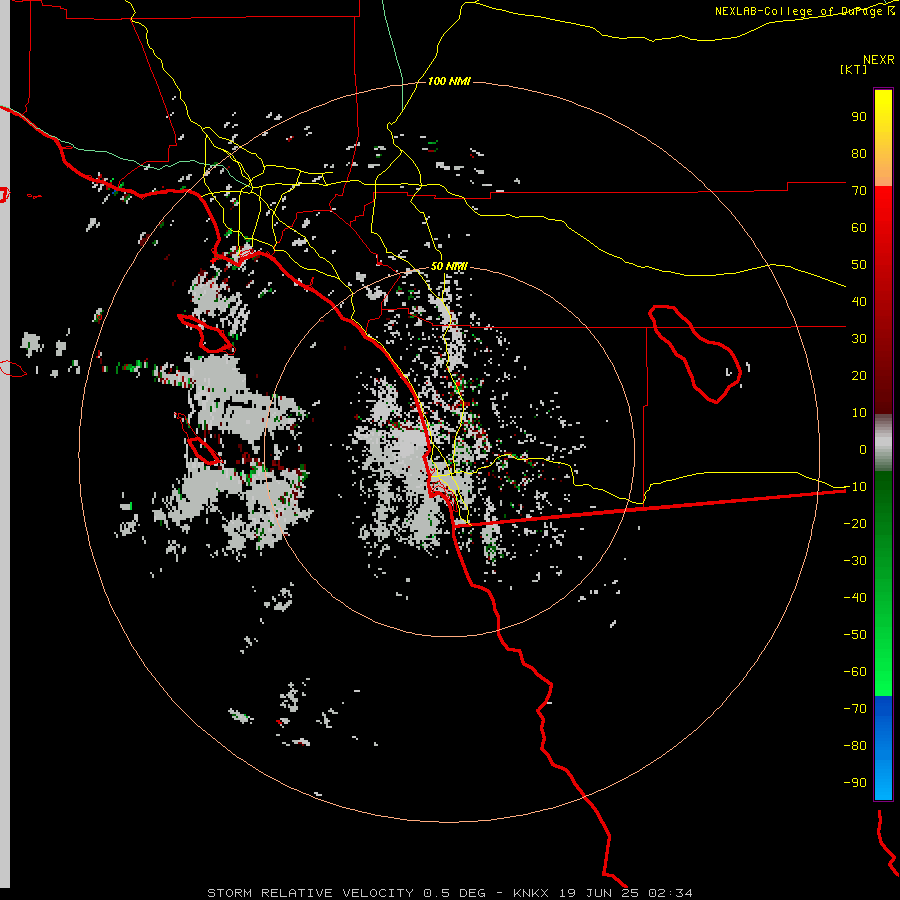Click the 60 value on velocity scale

(859, 228)
